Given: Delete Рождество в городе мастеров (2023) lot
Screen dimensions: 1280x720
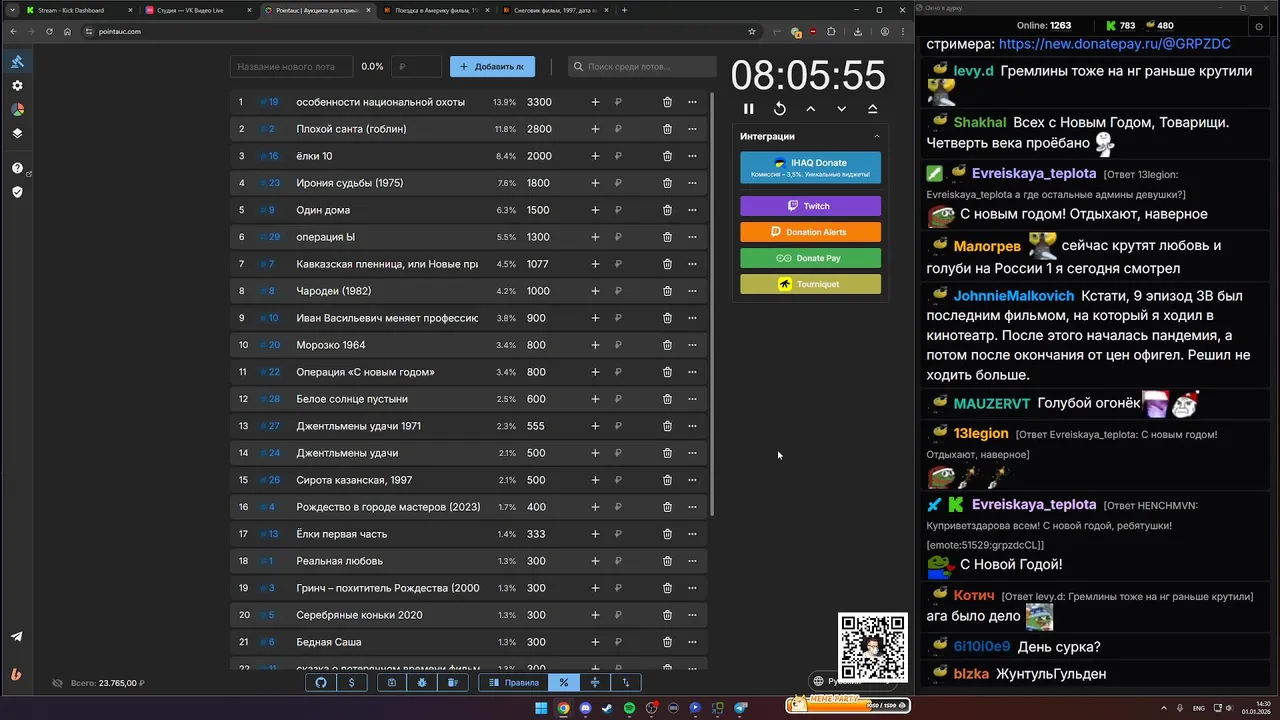Looking at the screenshot, I should point(667,507).
